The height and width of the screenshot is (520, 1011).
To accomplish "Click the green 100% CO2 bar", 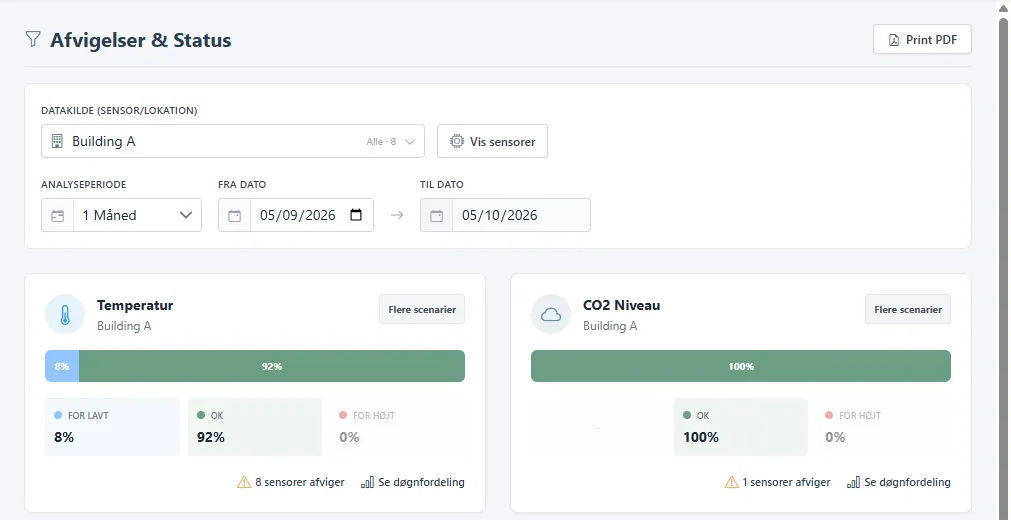I will click(741, 366).
